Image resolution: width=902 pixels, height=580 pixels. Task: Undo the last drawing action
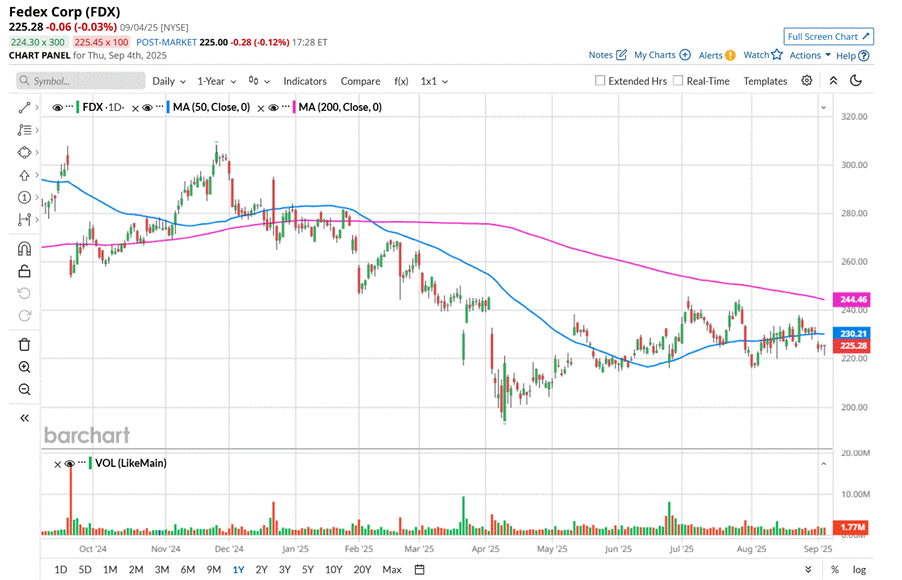pos(24,293)
